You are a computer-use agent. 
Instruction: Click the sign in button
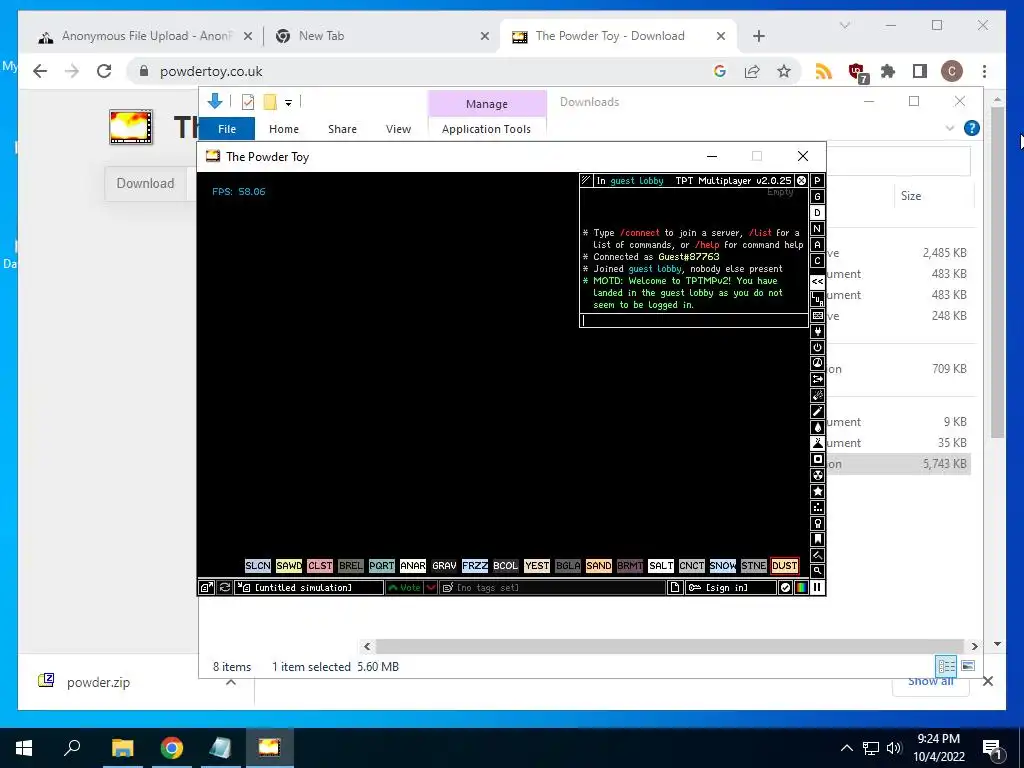tap(730, 588)
